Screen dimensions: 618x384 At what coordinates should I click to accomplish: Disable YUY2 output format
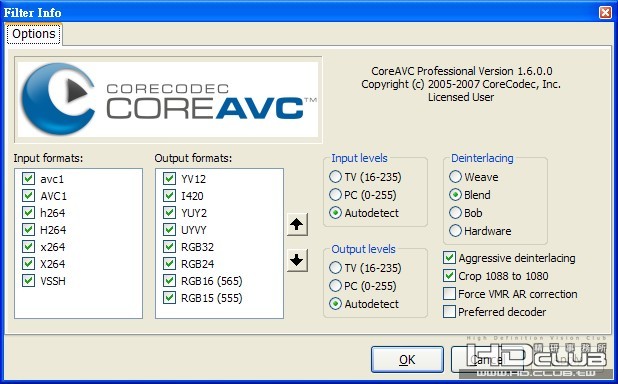pyautogui.click(x=169, y=213)
